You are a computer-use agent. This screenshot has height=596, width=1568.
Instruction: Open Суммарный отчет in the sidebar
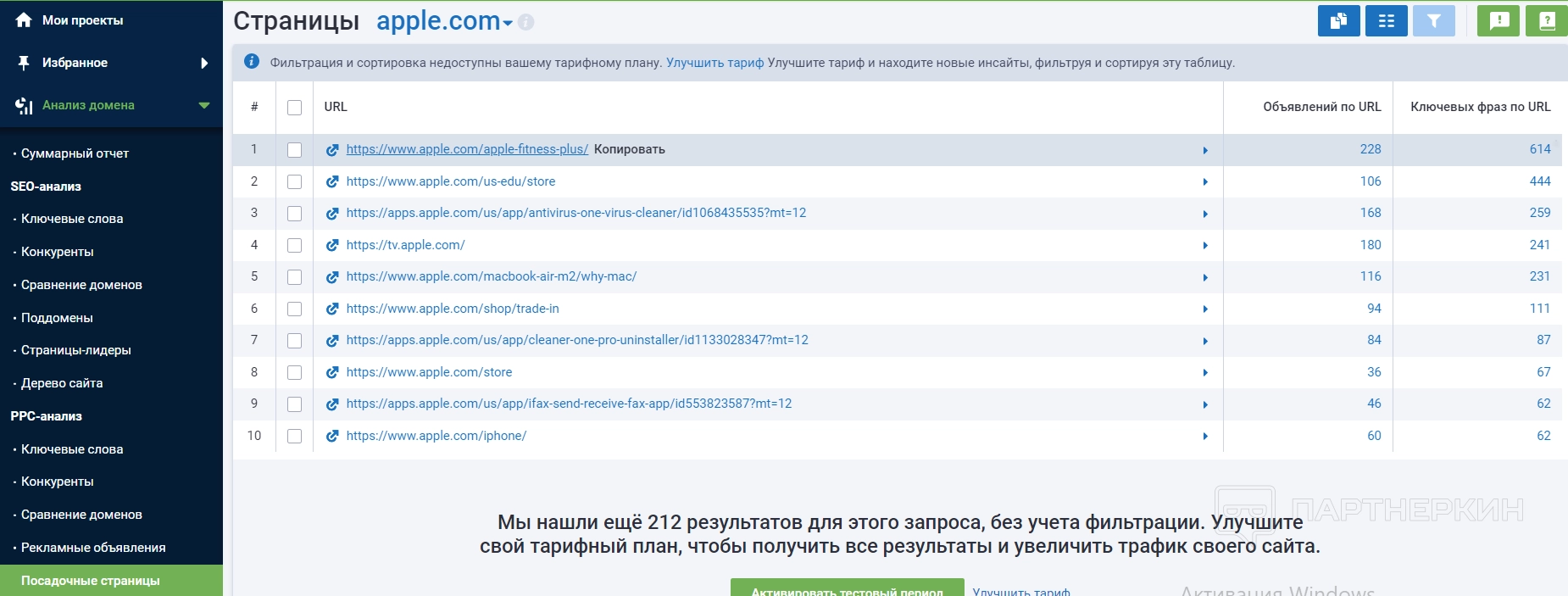click(x=75, y=153)
